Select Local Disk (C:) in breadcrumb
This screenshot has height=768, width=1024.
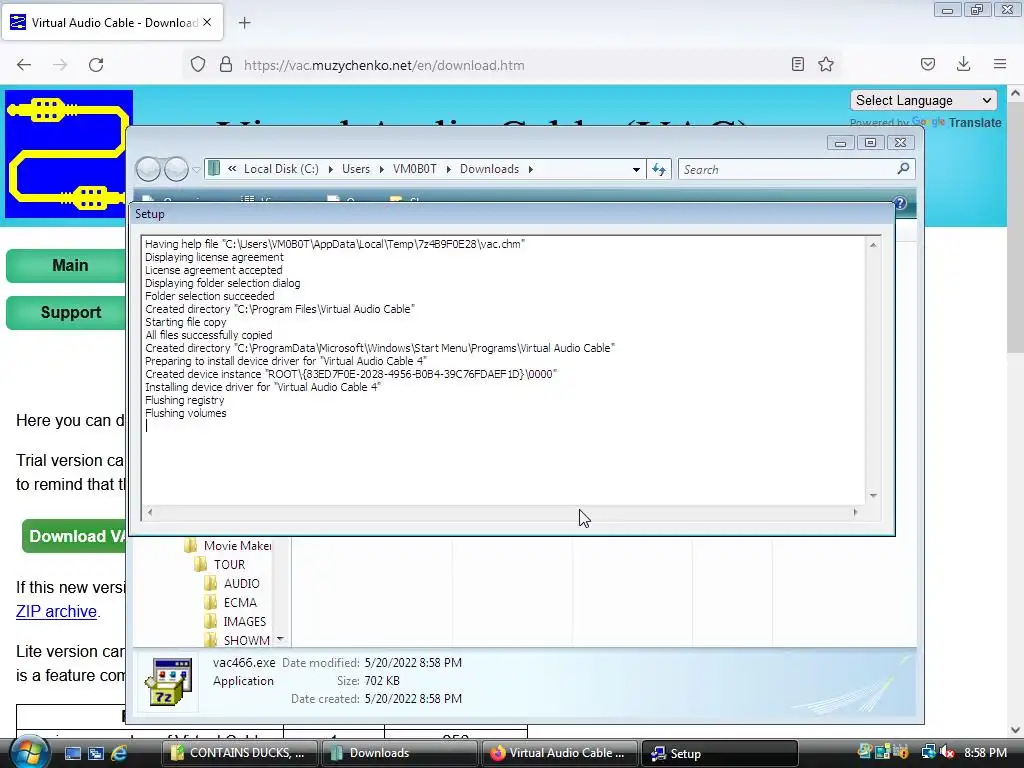pyautogui.click(x=281, y=169)
